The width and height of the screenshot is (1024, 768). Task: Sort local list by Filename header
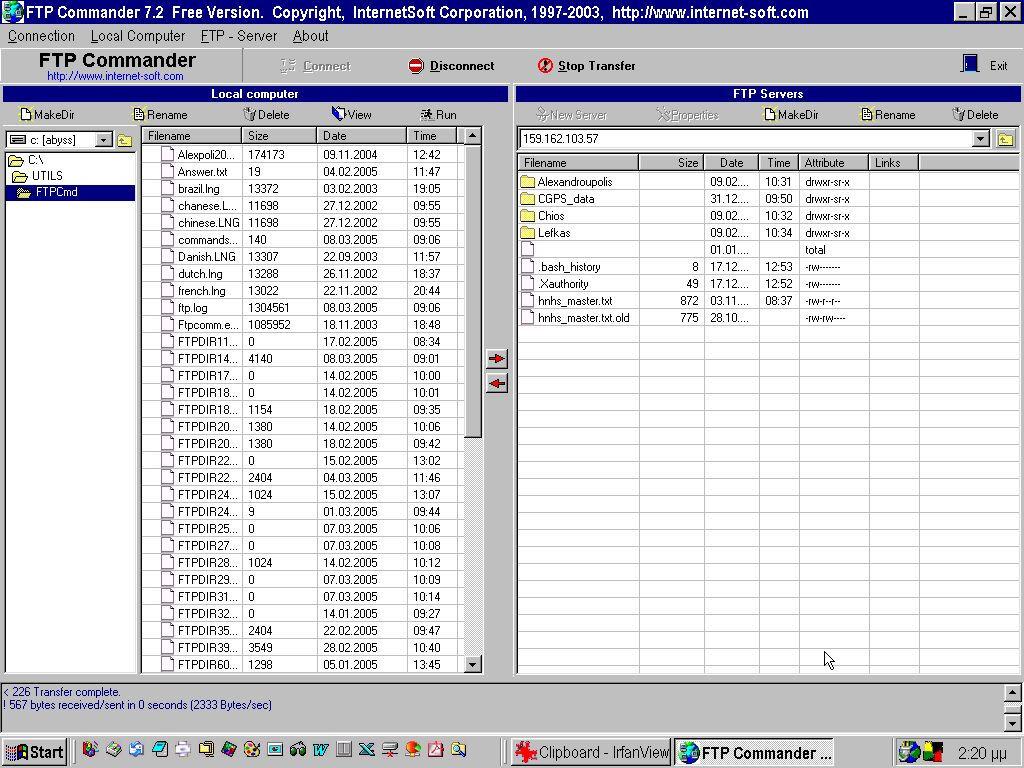(192, 136)
